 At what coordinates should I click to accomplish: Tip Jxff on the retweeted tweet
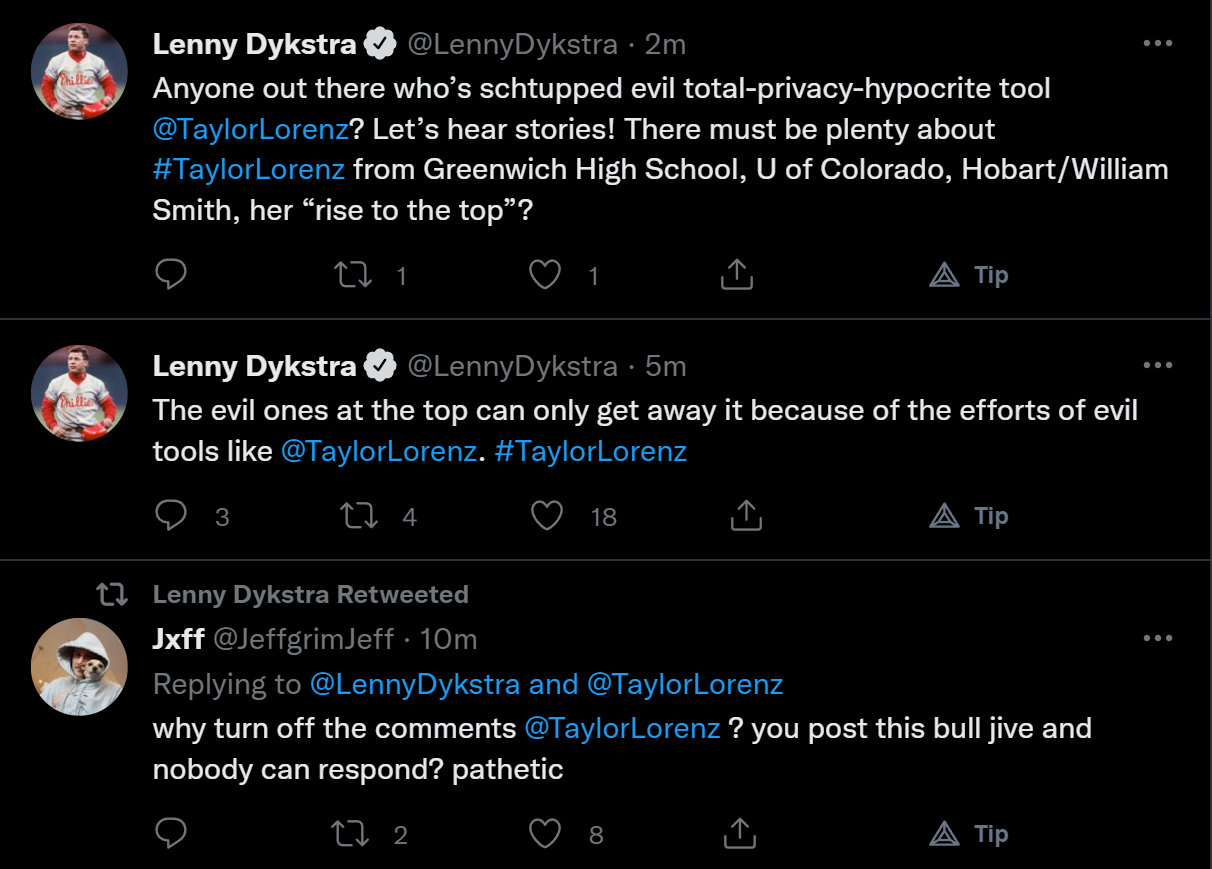[x=969, y=834]
